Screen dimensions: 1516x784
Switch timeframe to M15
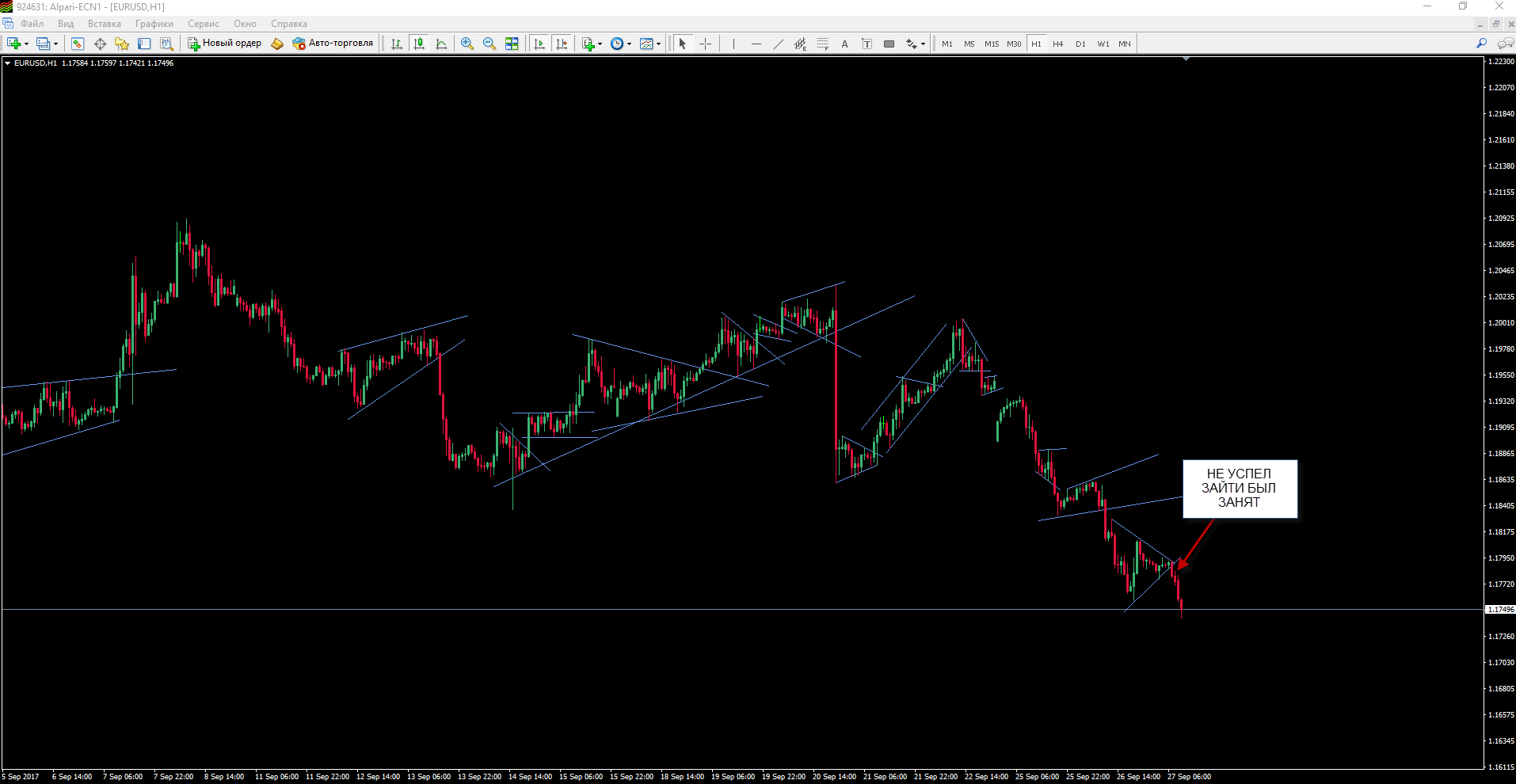(992, 44)
